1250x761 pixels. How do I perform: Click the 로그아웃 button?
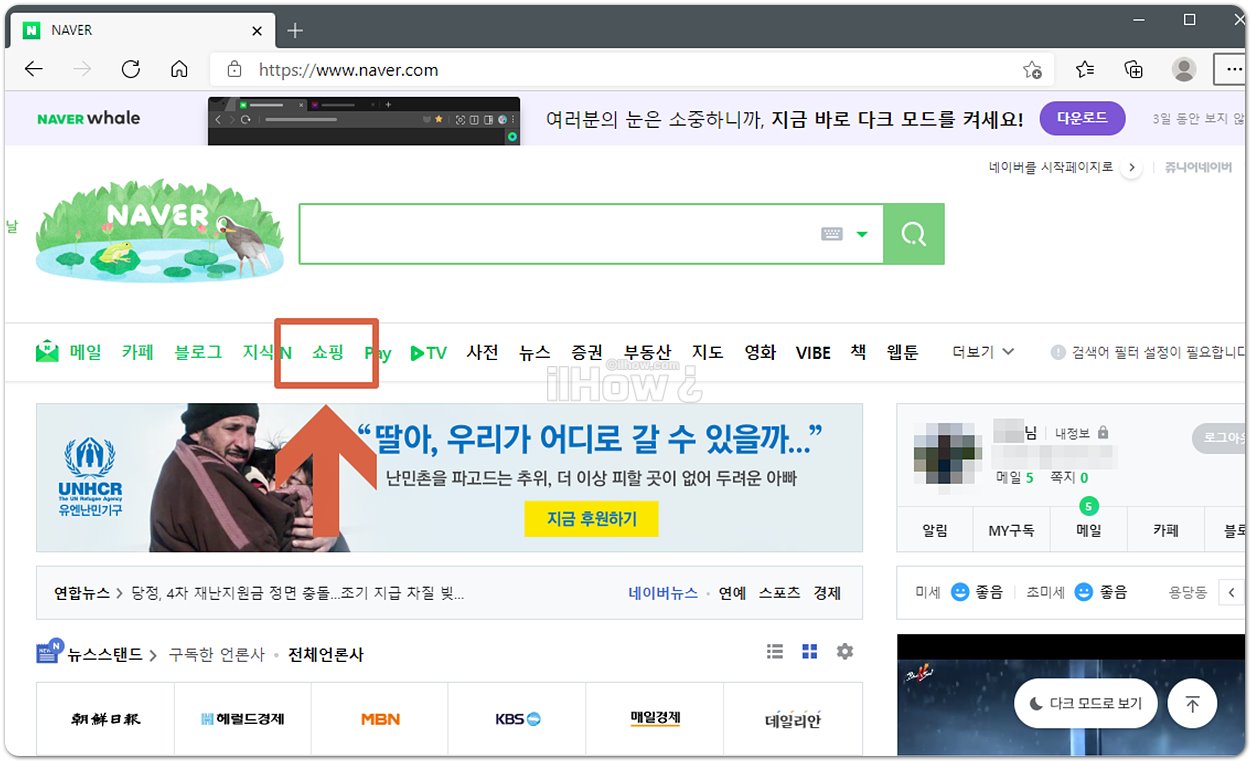[x=1220, y=437]
